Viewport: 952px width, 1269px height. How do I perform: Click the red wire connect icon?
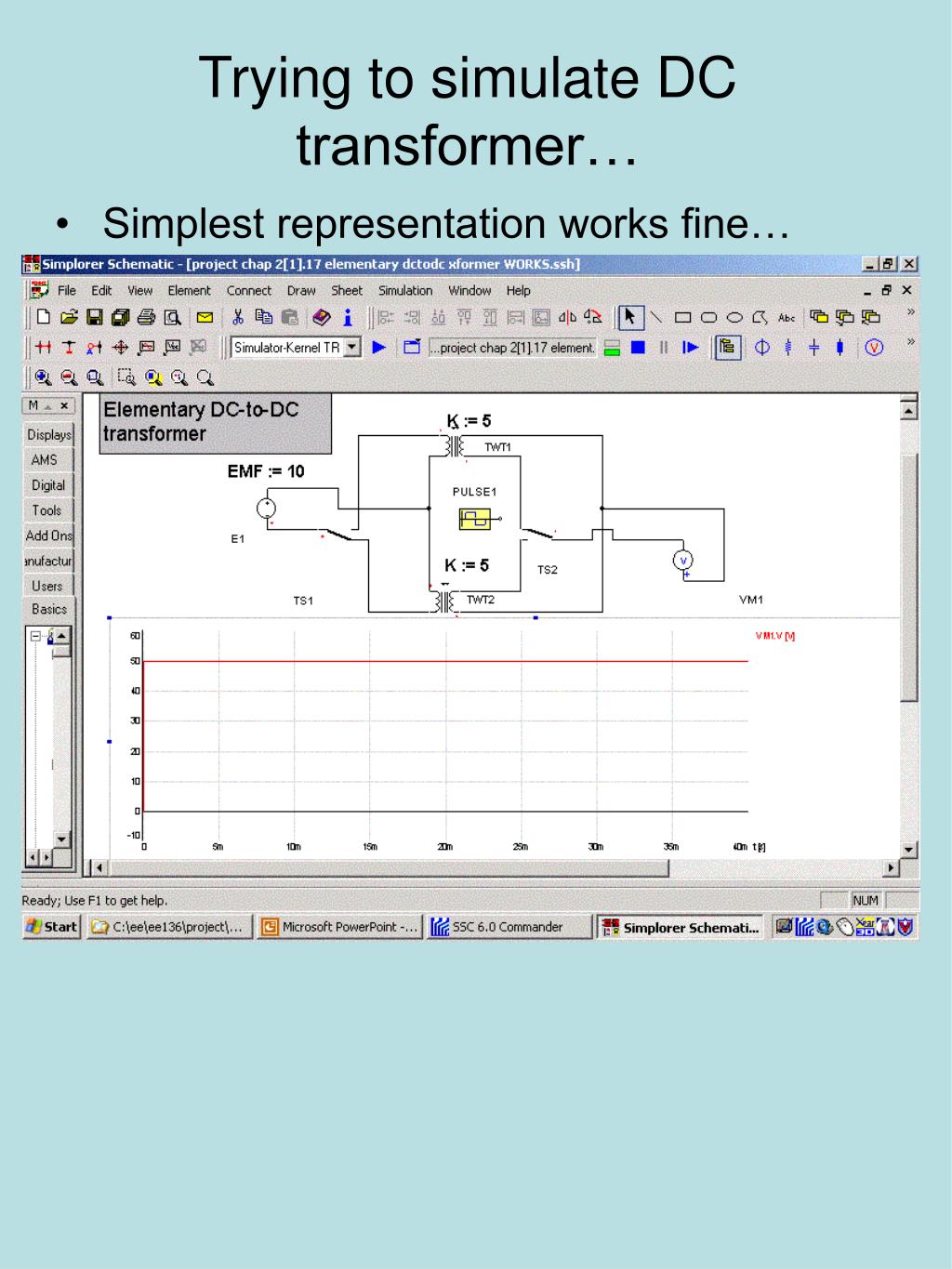click(x=43, y=348)
